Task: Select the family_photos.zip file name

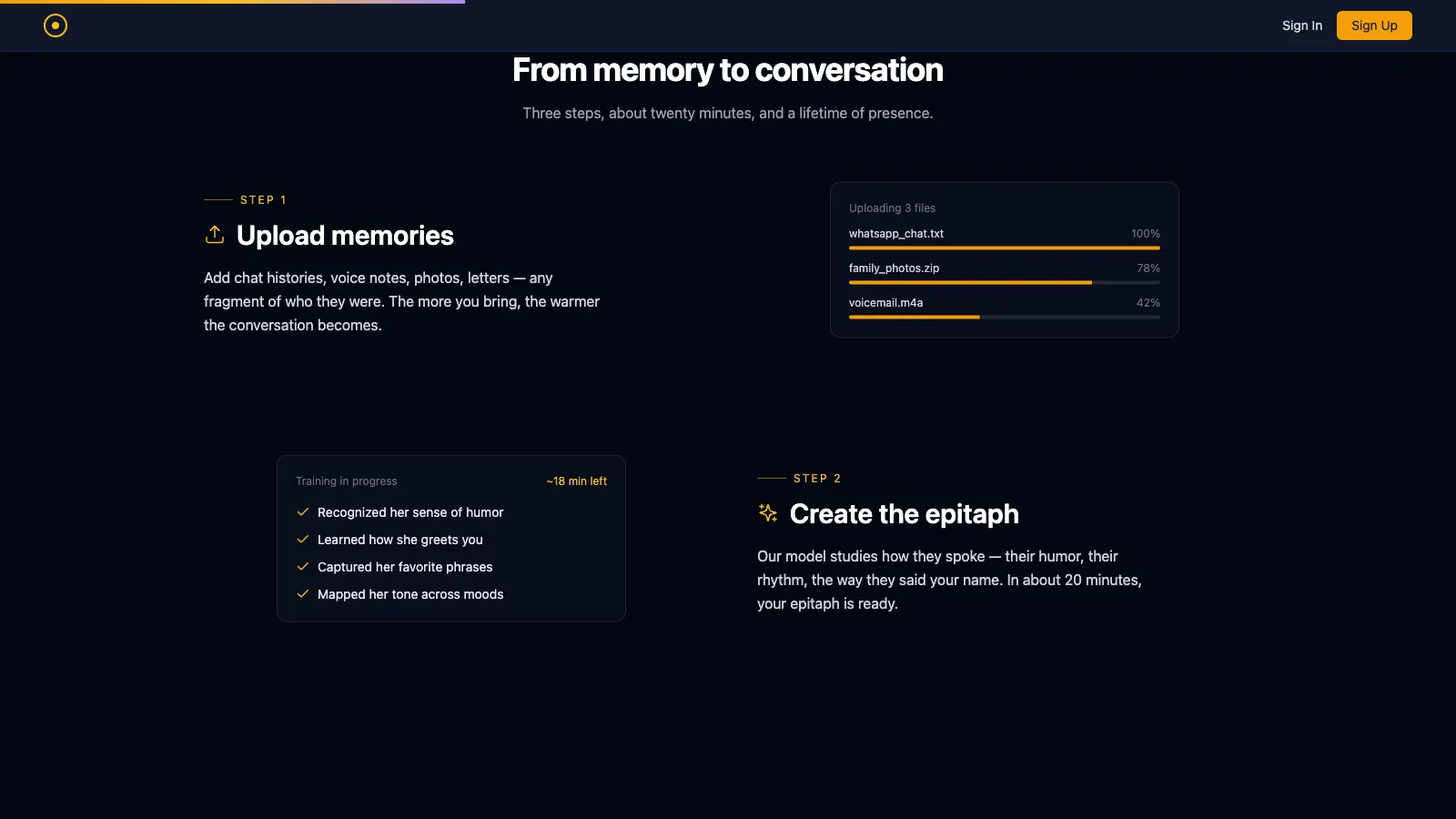Action: pyautogui.click(x=894, y=268)
